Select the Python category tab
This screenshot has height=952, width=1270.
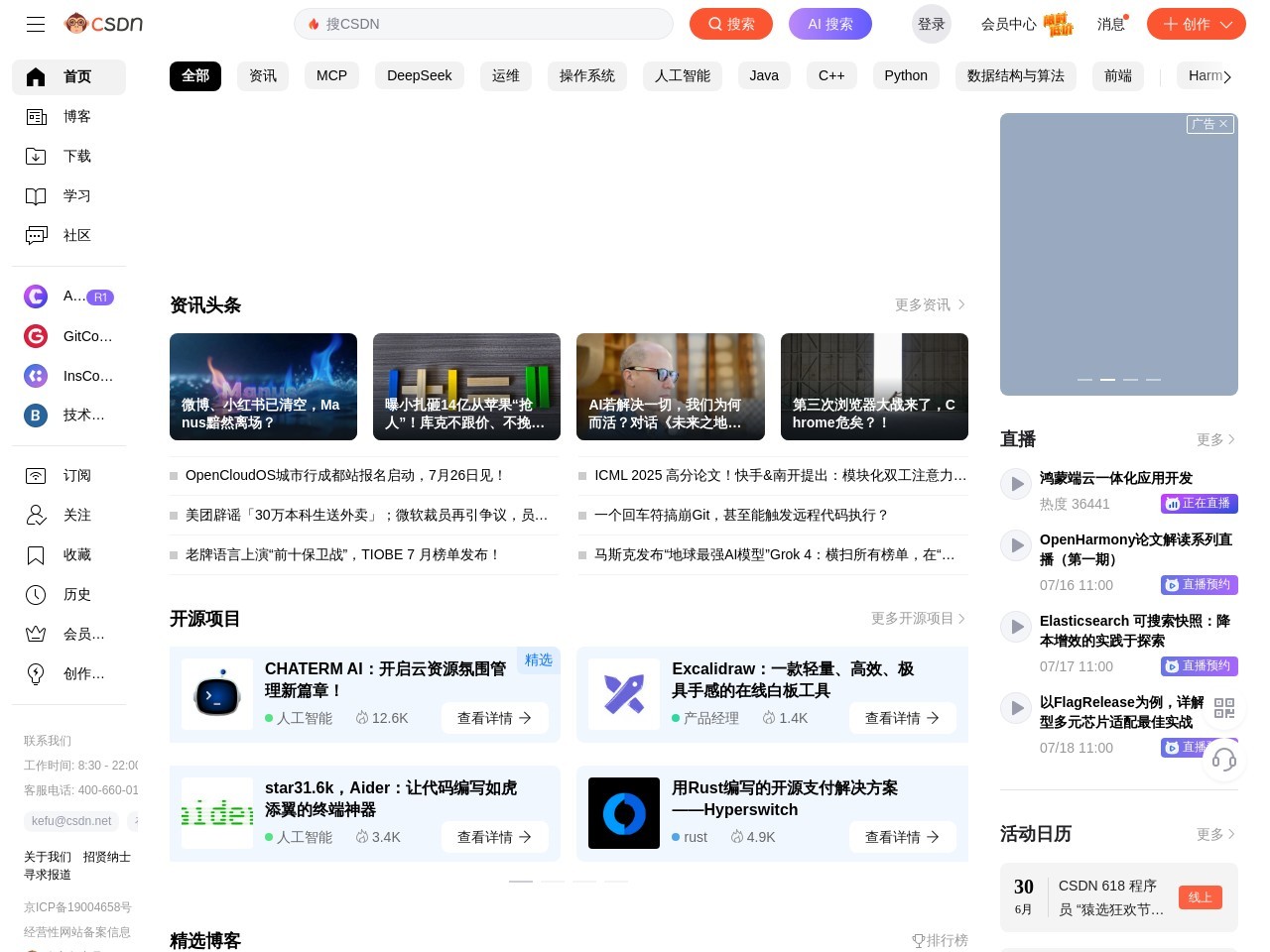click(906, 75)
